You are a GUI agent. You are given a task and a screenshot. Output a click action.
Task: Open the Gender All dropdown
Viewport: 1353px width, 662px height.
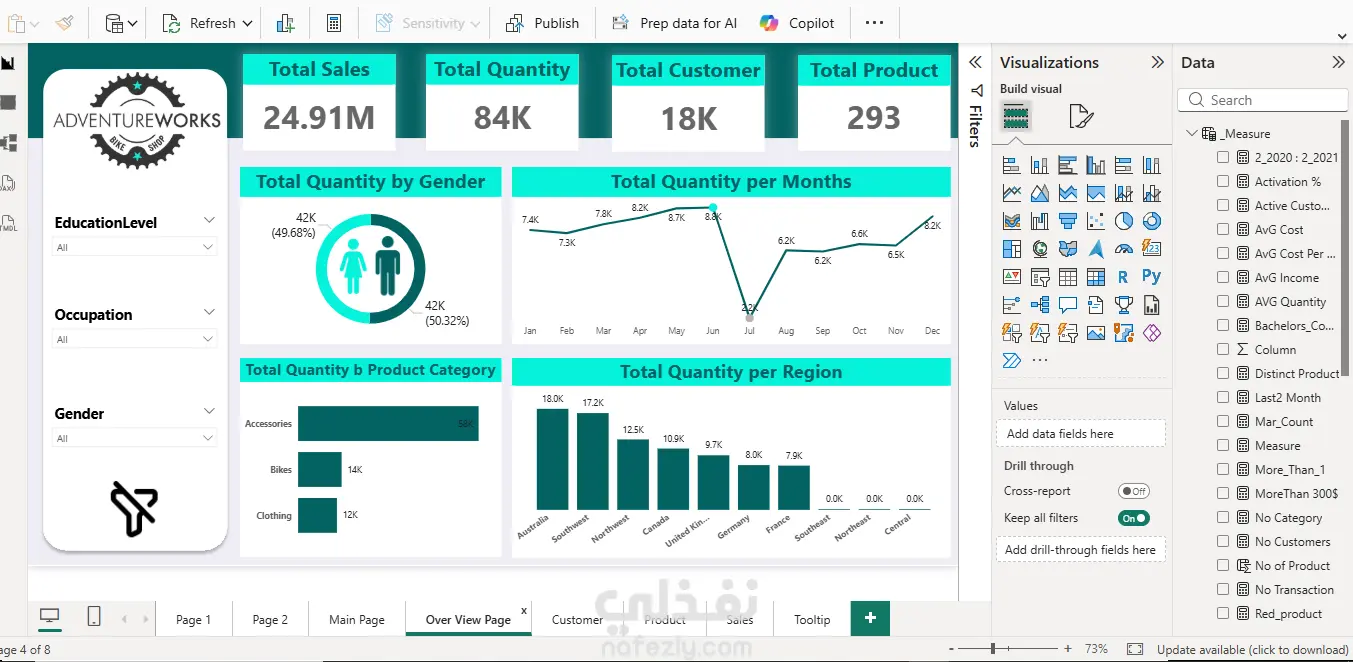pos(134,438)
